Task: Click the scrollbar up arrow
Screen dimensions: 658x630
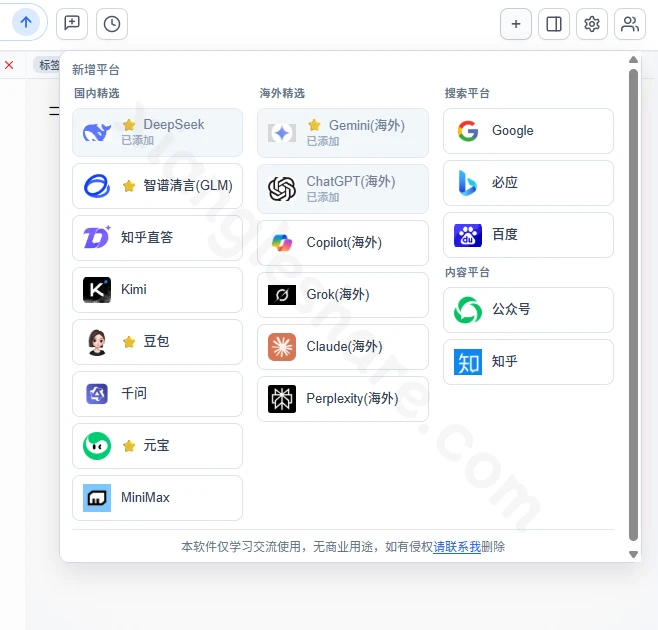Action: pos(633,60)
